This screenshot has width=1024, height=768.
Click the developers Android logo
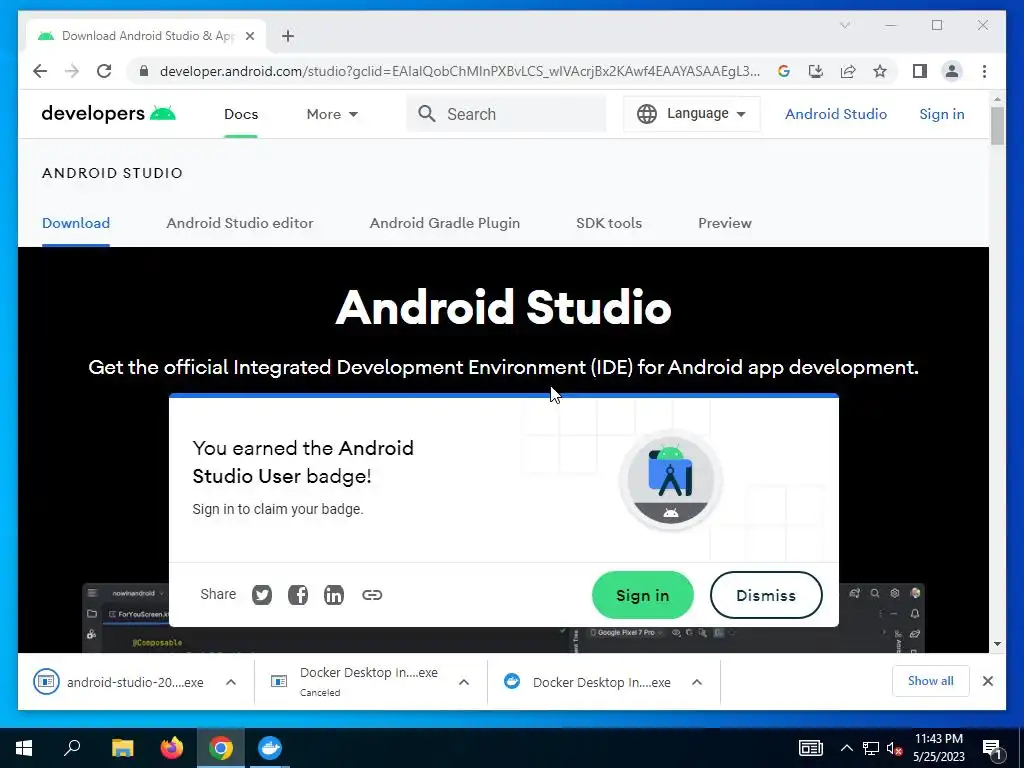[108, 114]
